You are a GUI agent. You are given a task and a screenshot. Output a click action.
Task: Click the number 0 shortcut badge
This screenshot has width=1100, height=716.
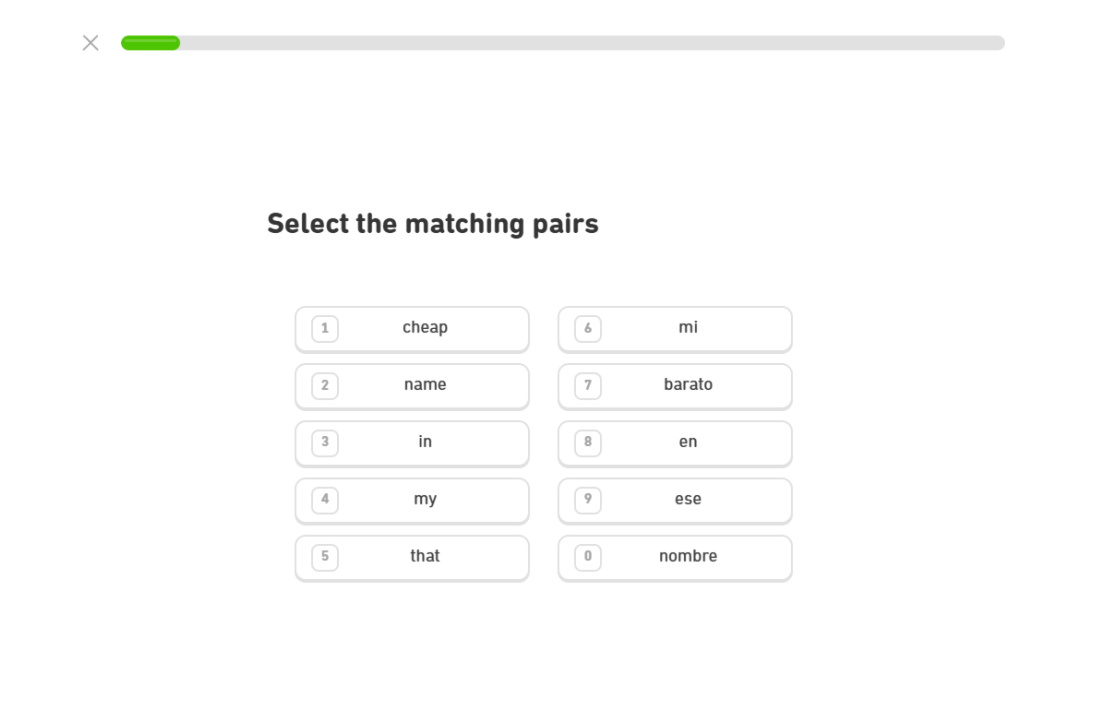coord(588,556)
